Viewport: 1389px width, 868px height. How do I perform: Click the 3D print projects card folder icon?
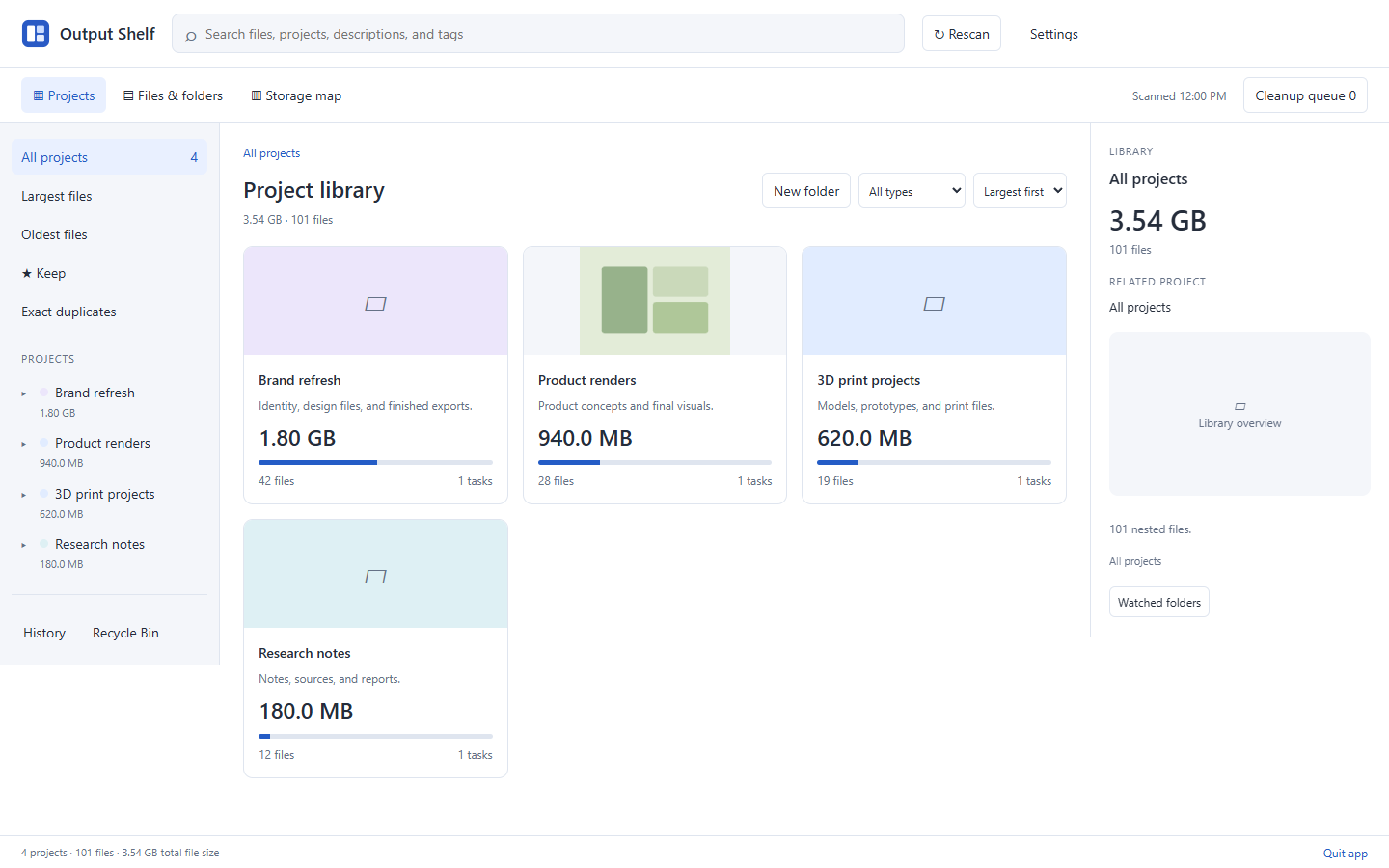934,304
